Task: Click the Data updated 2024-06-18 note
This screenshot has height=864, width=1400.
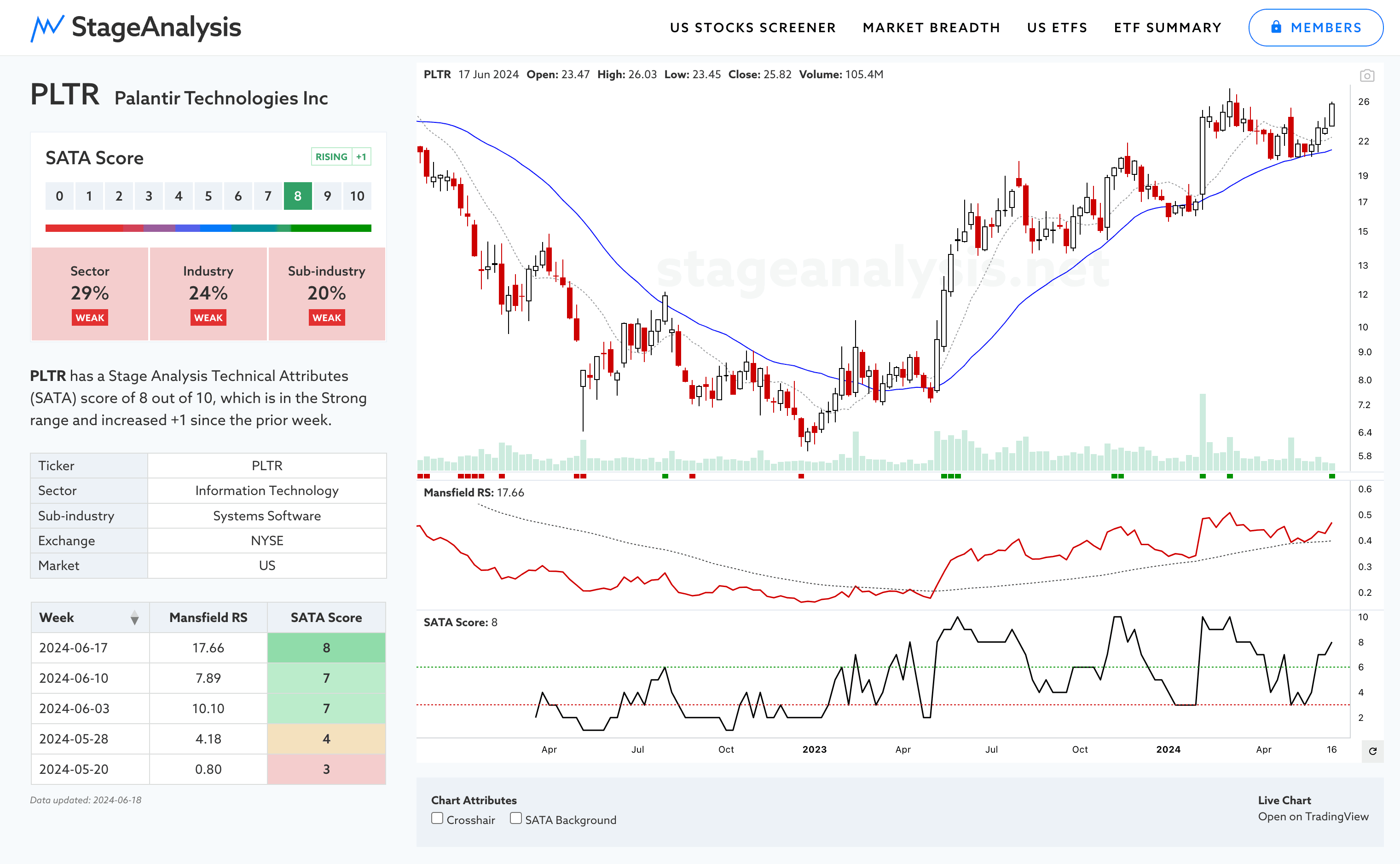Action: click(86, 800)
